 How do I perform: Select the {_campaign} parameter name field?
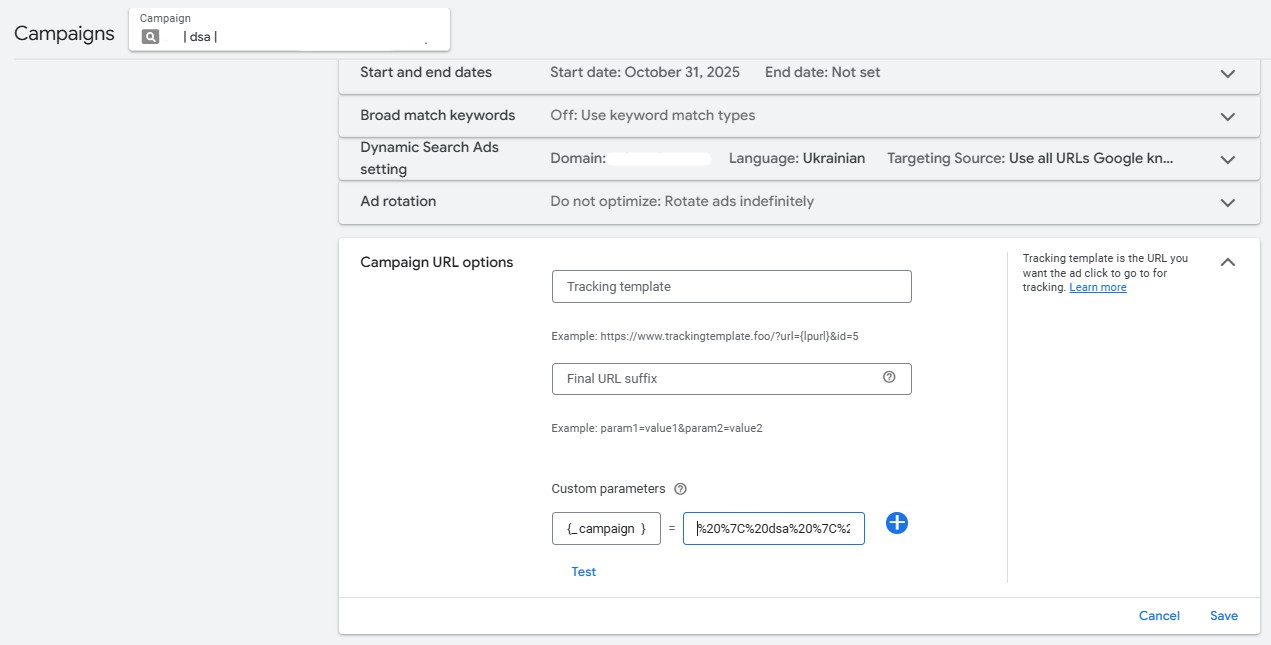[606, 529]
